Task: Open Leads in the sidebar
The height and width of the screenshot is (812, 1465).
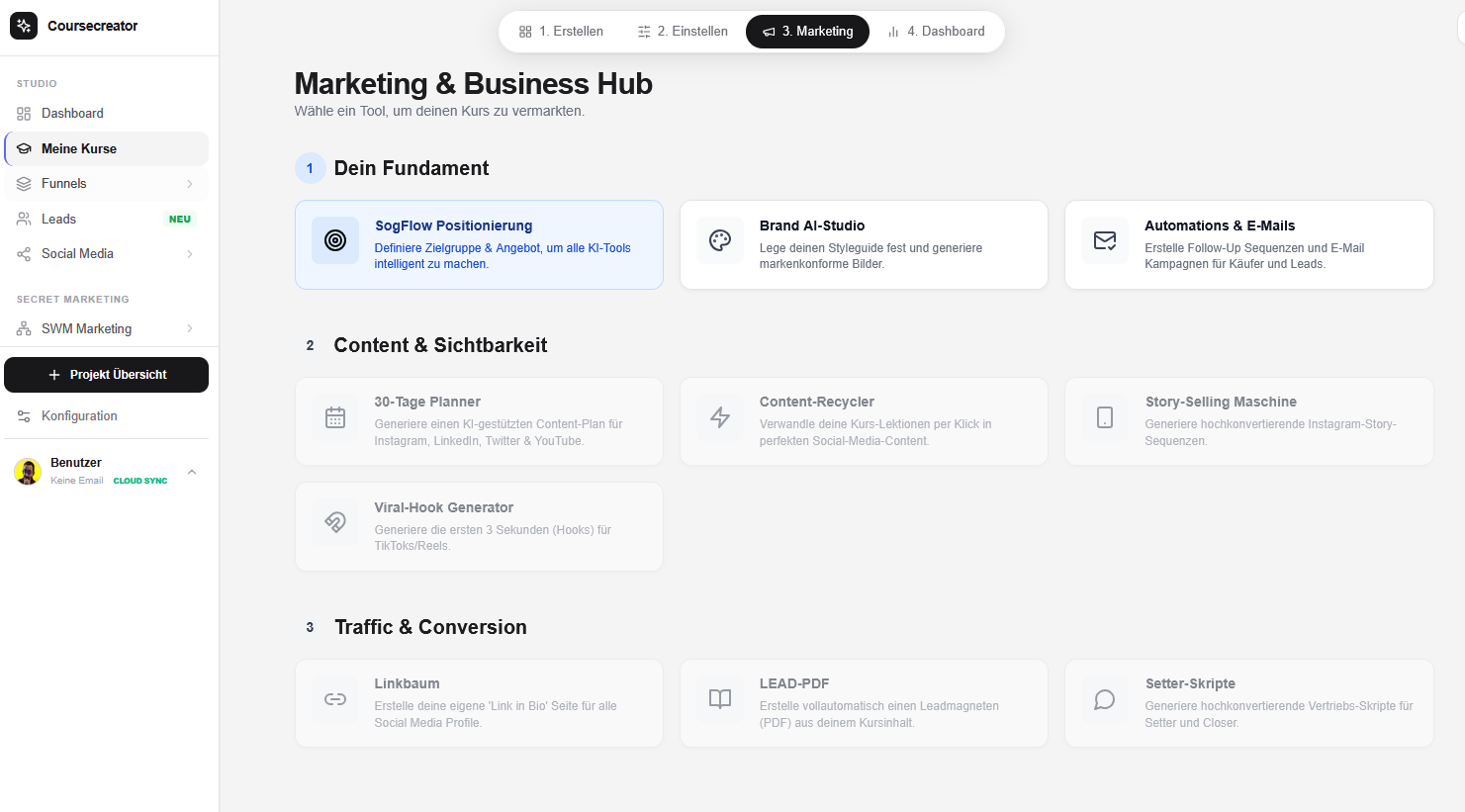Action: coord(107,219)
